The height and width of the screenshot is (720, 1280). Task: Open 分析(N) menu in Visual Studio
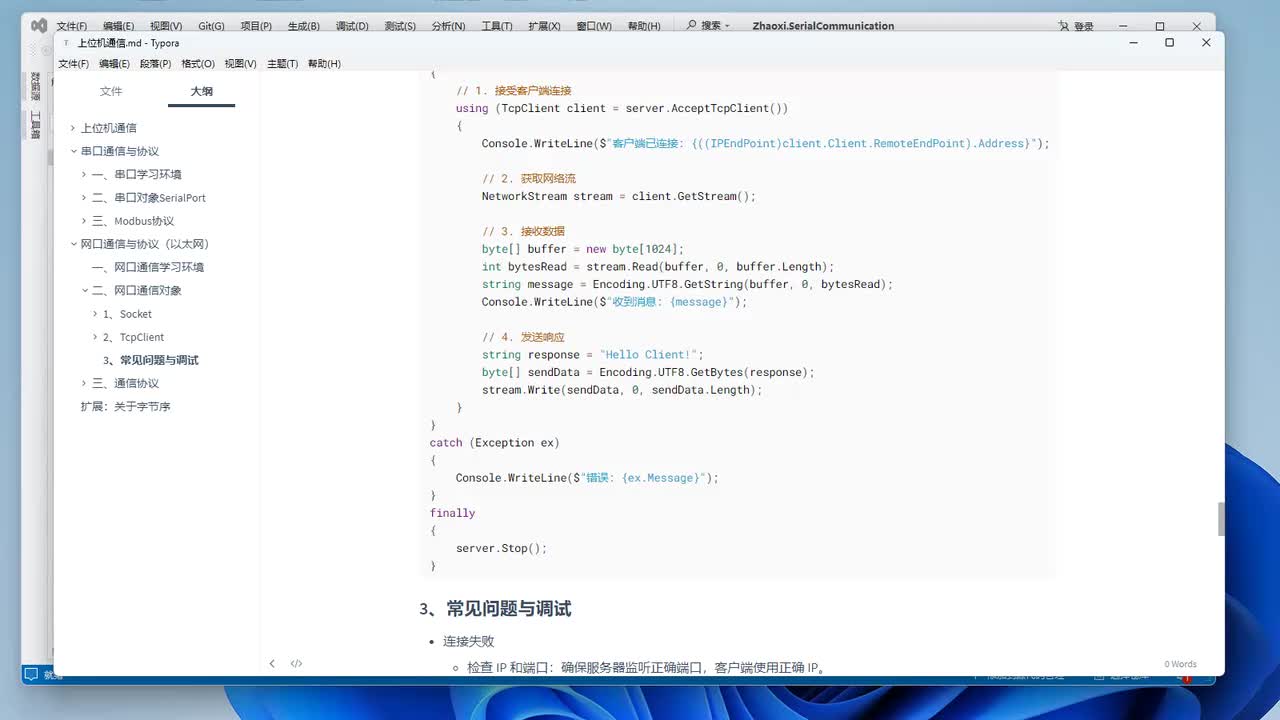[448, 26]
